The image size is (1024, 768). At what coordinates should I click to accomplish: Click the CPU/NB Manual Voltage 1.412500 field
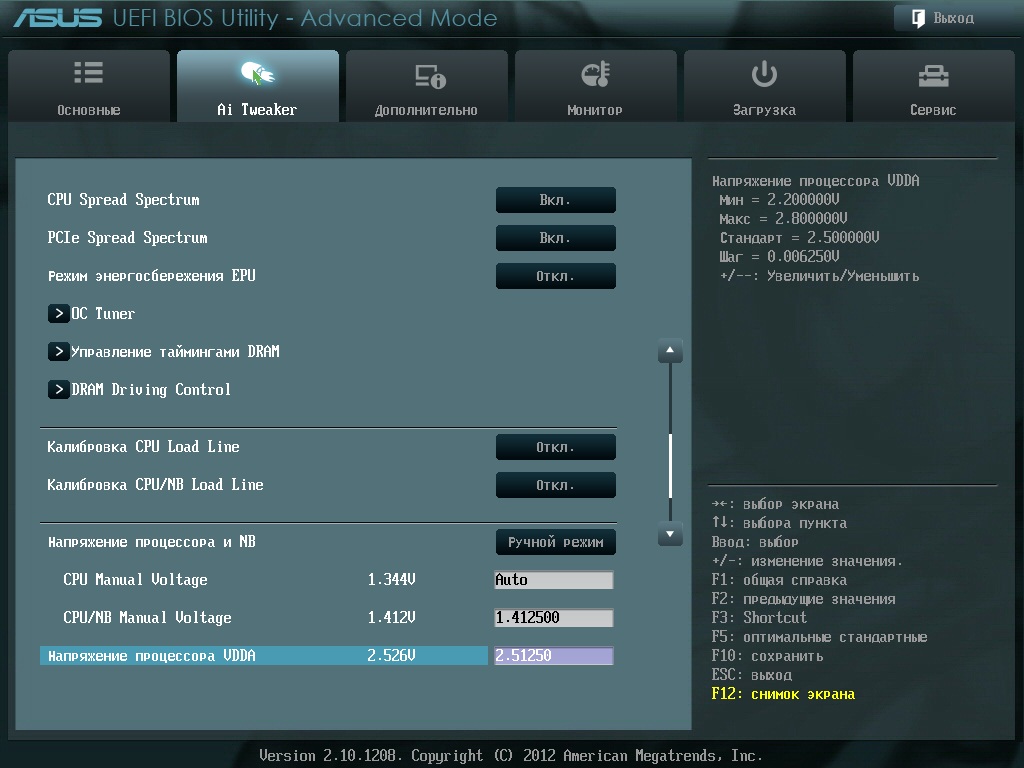click(x=554, y=617)
